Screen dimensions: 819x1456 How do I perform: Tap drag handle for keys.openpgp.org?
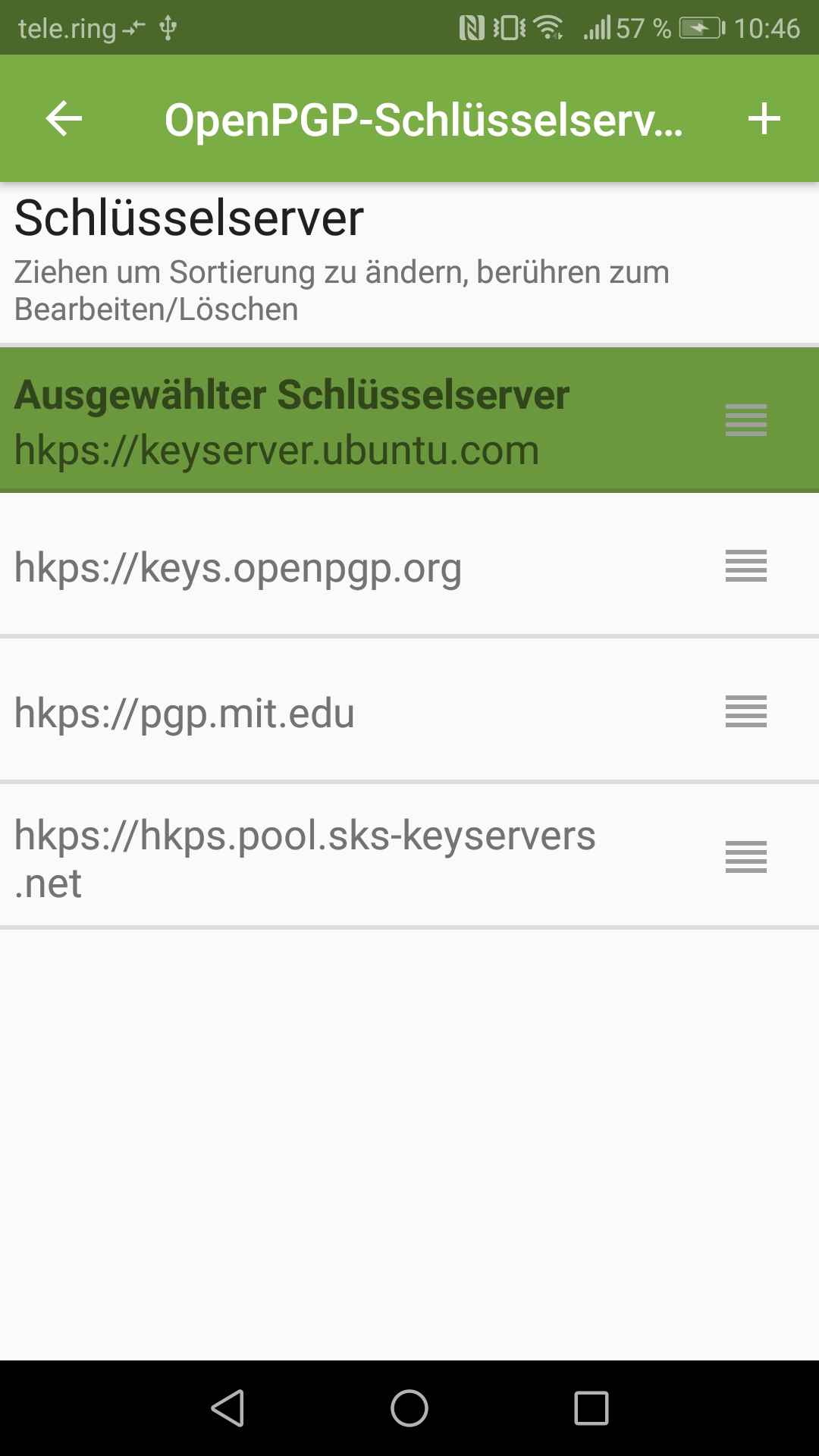tap(746, 566)
